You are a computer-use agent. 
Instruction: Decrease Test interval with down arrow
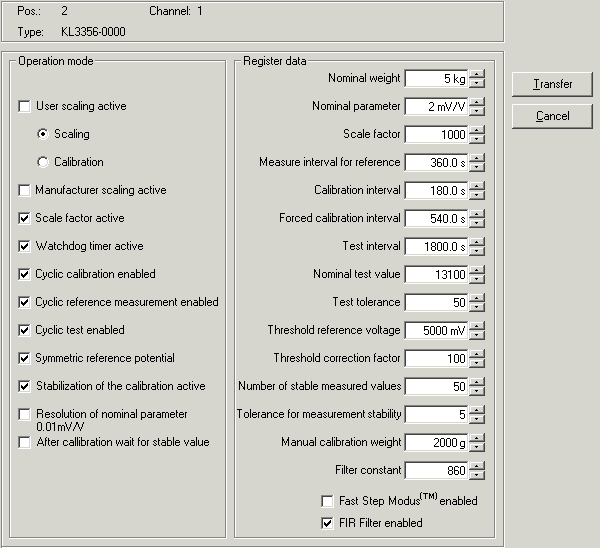click(x=477, y=251)
